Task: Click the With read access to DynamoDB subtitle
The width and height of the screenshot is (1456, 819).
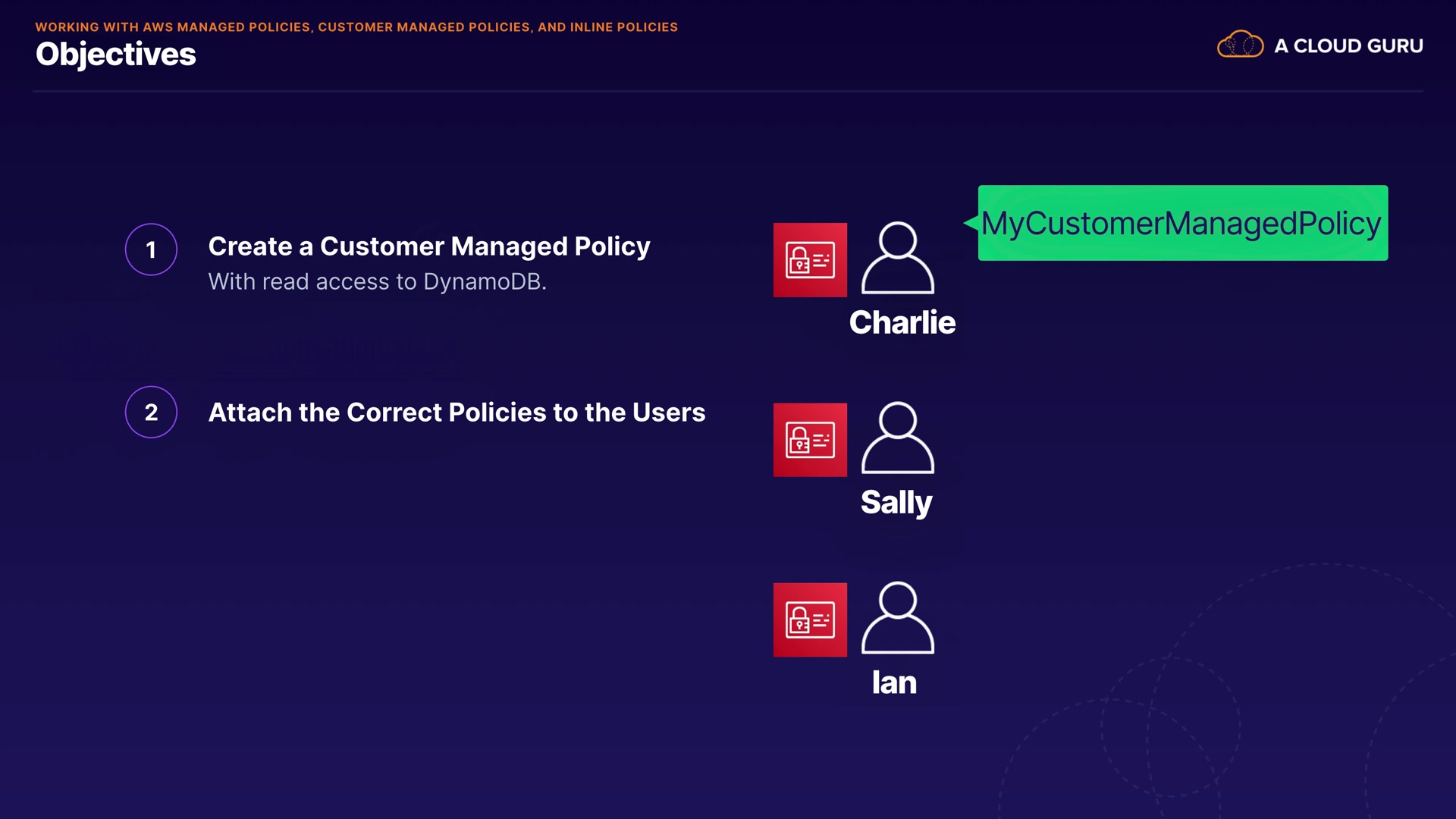Action: click(377, 281)
